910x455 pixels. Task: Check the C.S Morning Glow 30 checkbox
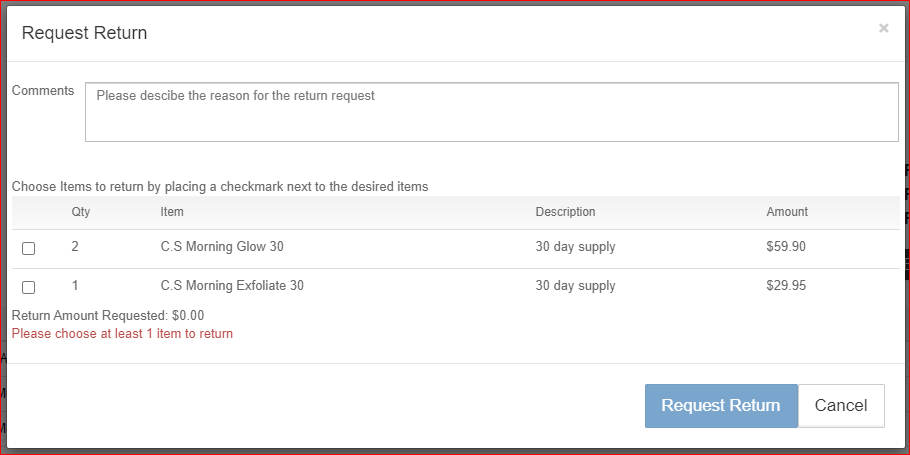(x=29, y=249)
